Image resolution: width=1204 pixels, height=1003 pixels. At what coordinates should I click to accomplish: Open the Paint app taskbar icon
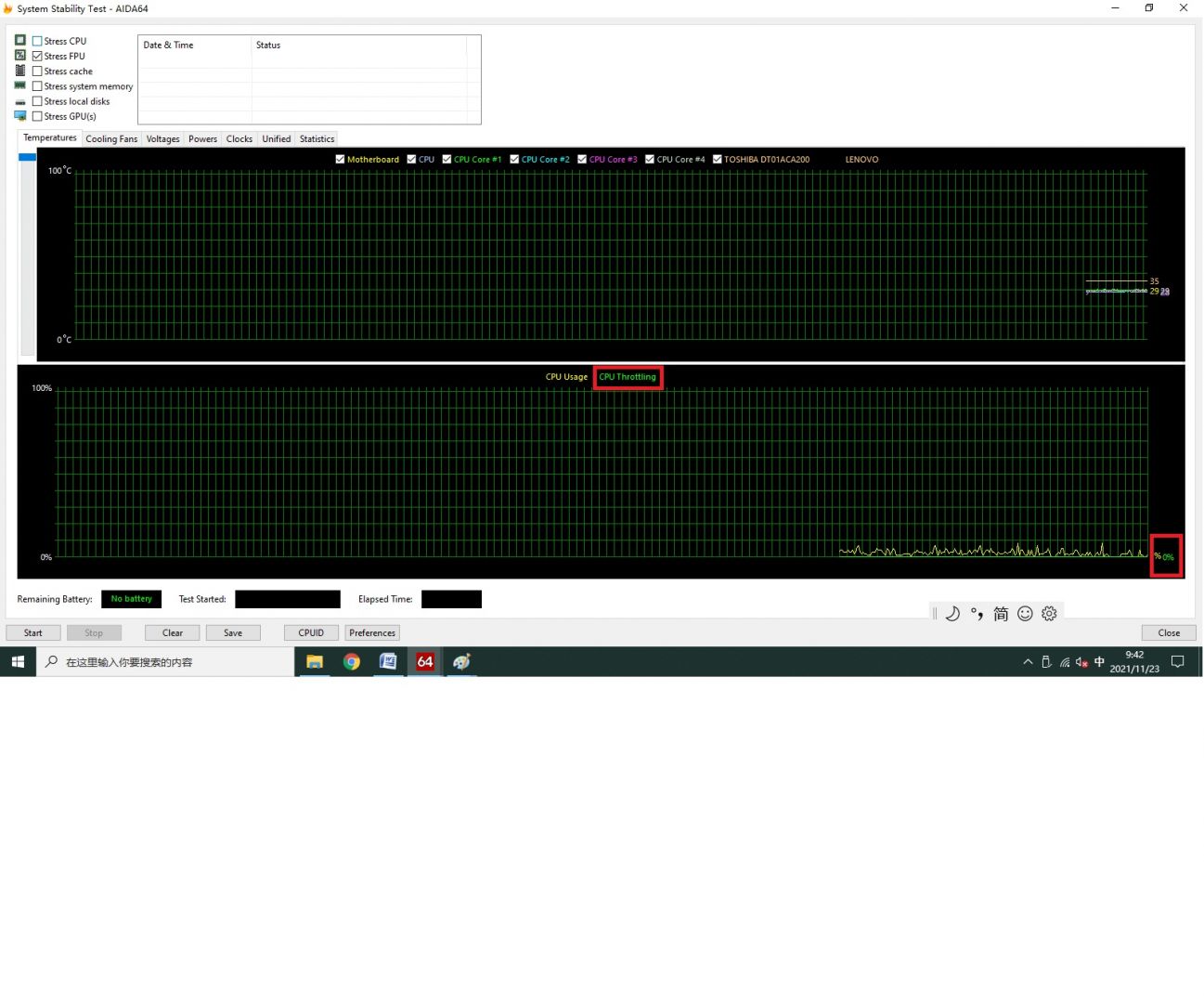point(461,662)
